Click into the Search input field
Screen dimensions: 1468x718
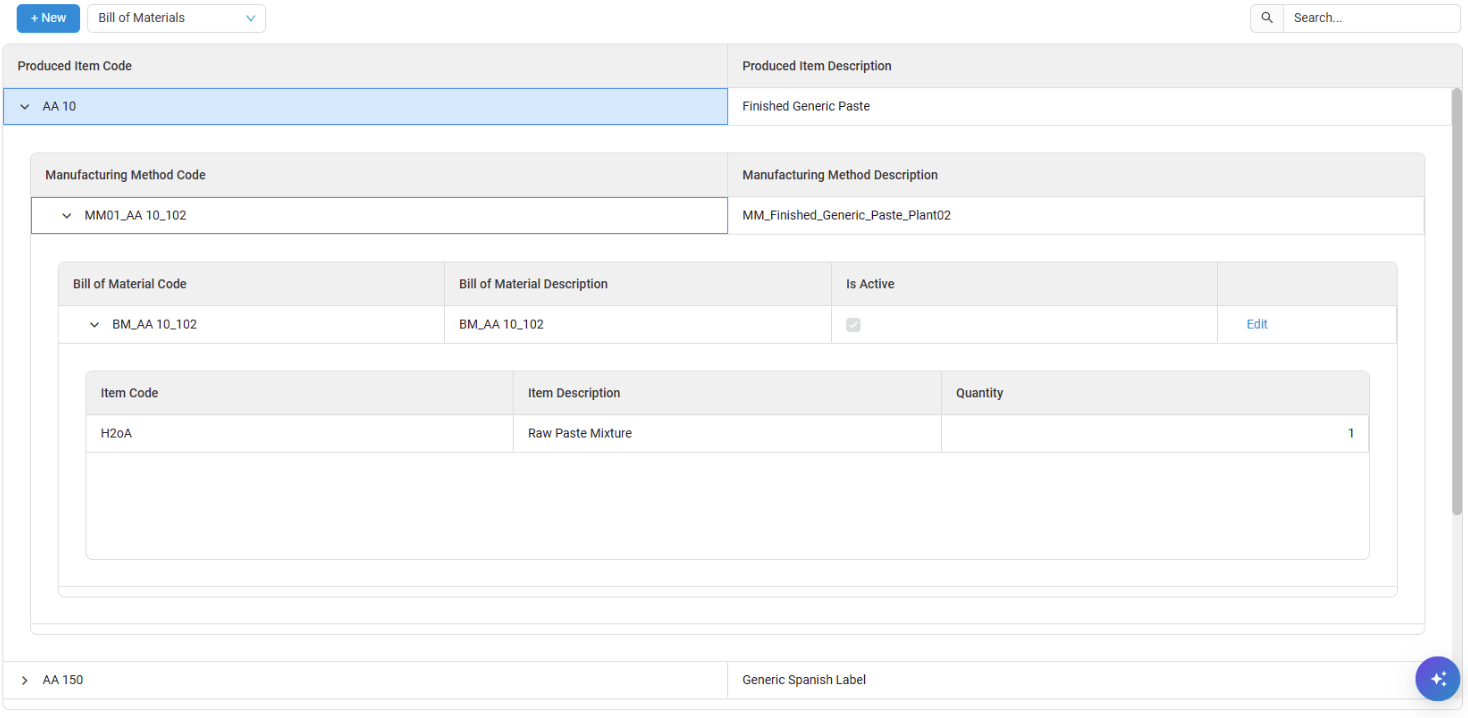(1370, 18)
